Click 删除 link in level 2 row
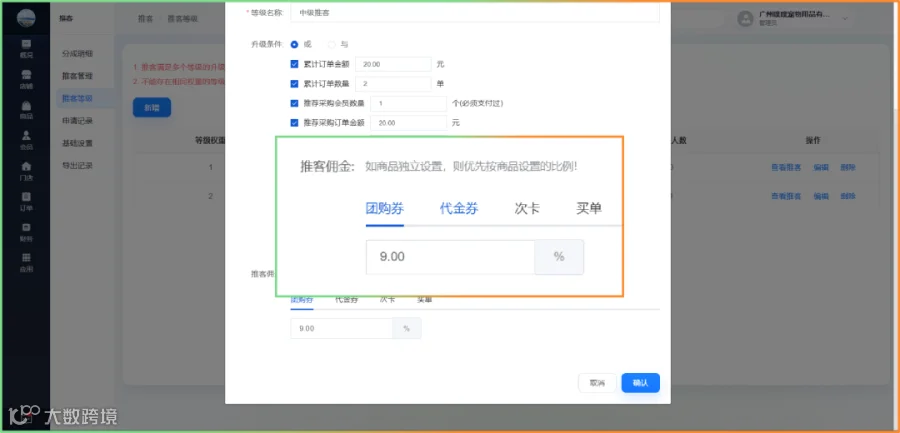 (848, 196)
